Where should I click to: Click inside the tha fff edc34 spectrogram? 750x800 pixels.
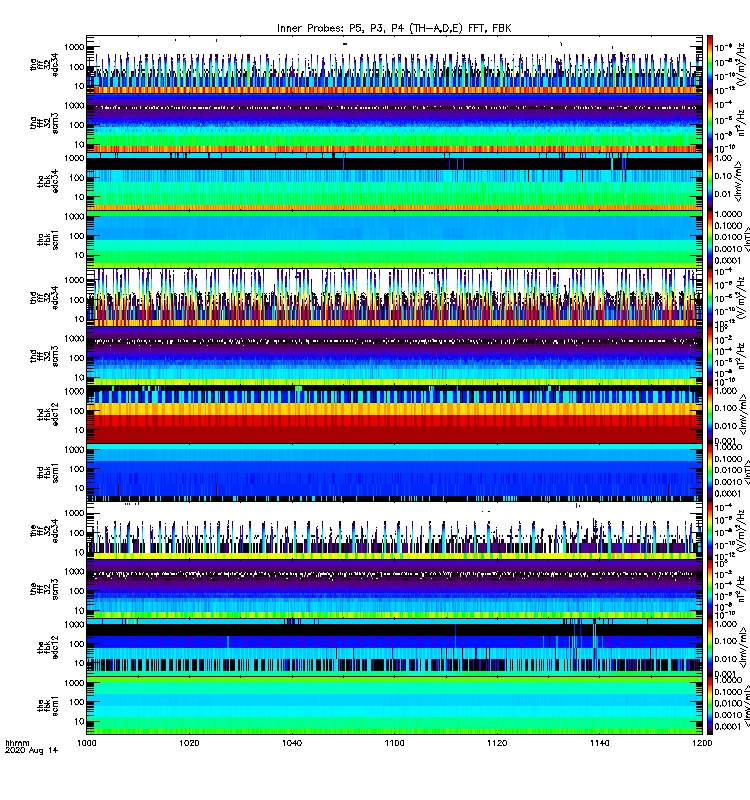[x=394, y=65]
